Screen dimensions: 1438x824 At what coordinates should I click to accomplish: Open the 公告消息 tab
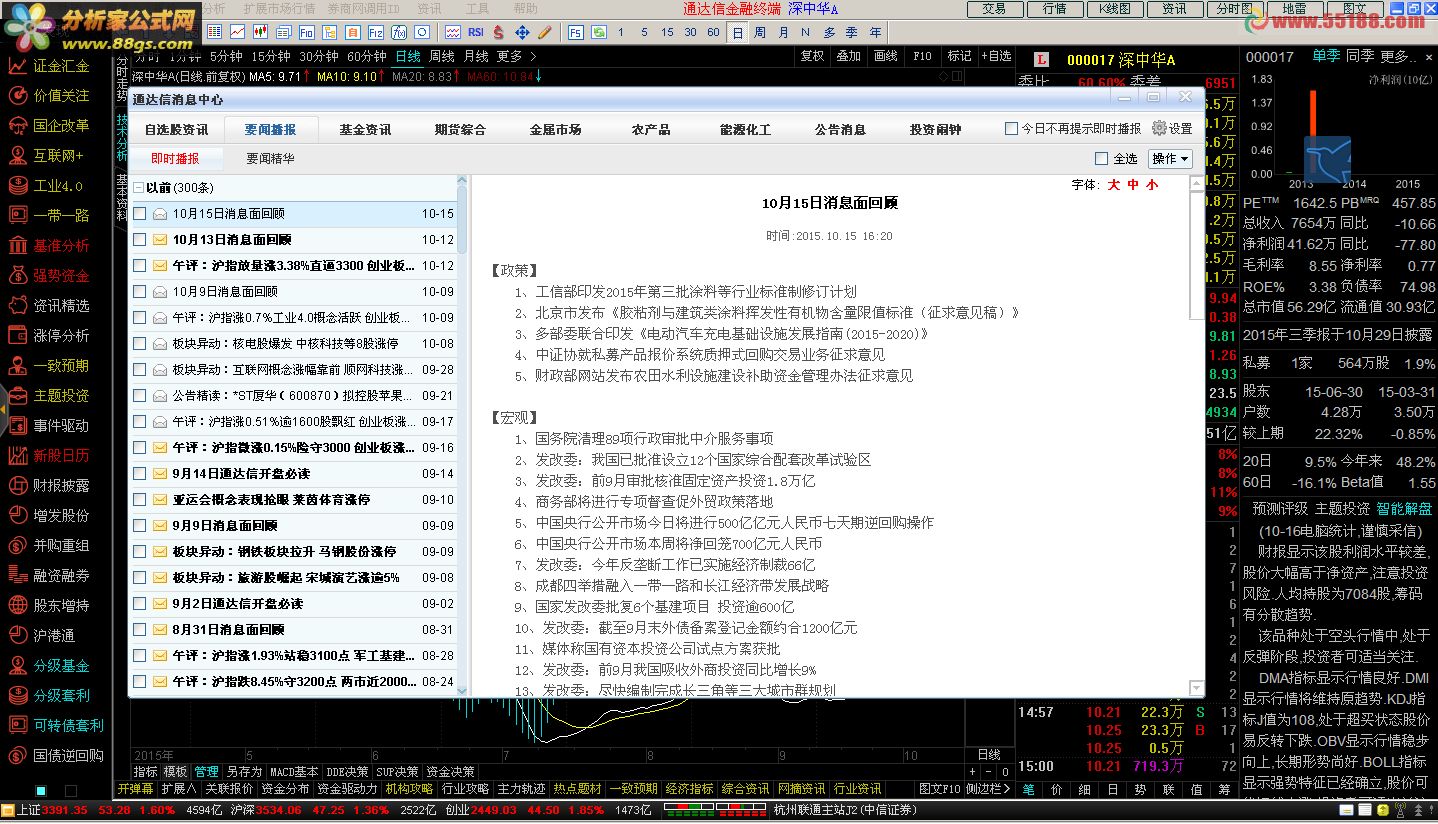pyautogui.click(x=840, y=130)
